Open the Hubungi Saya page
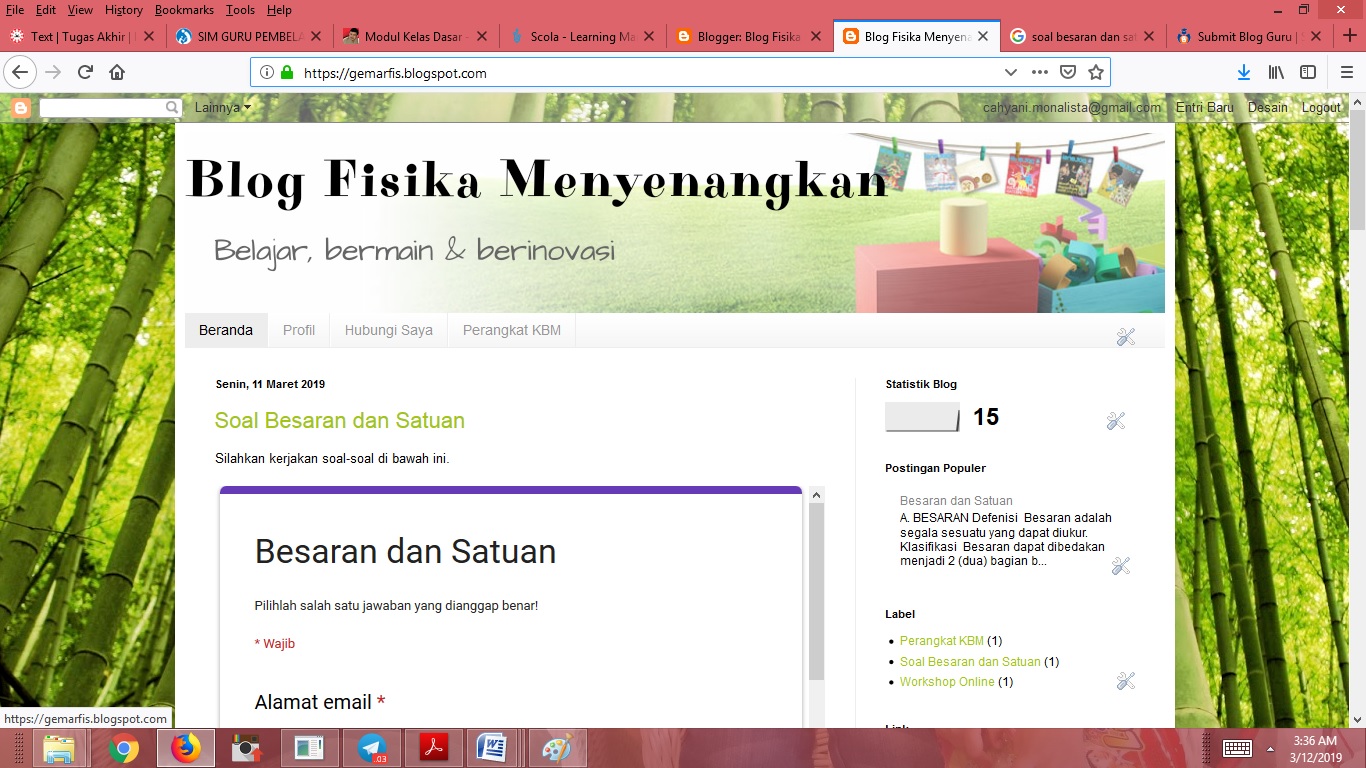Screen dimensions: 1366x768 click(x=389, y=330)
